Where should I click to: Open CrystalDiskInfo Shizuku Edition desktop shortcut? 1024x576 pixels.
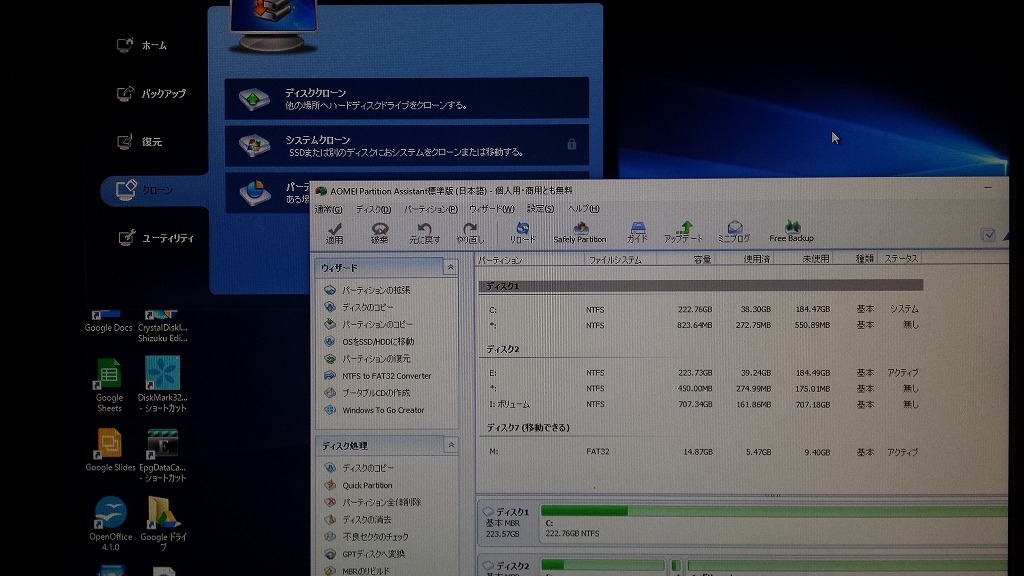(163, 326)
